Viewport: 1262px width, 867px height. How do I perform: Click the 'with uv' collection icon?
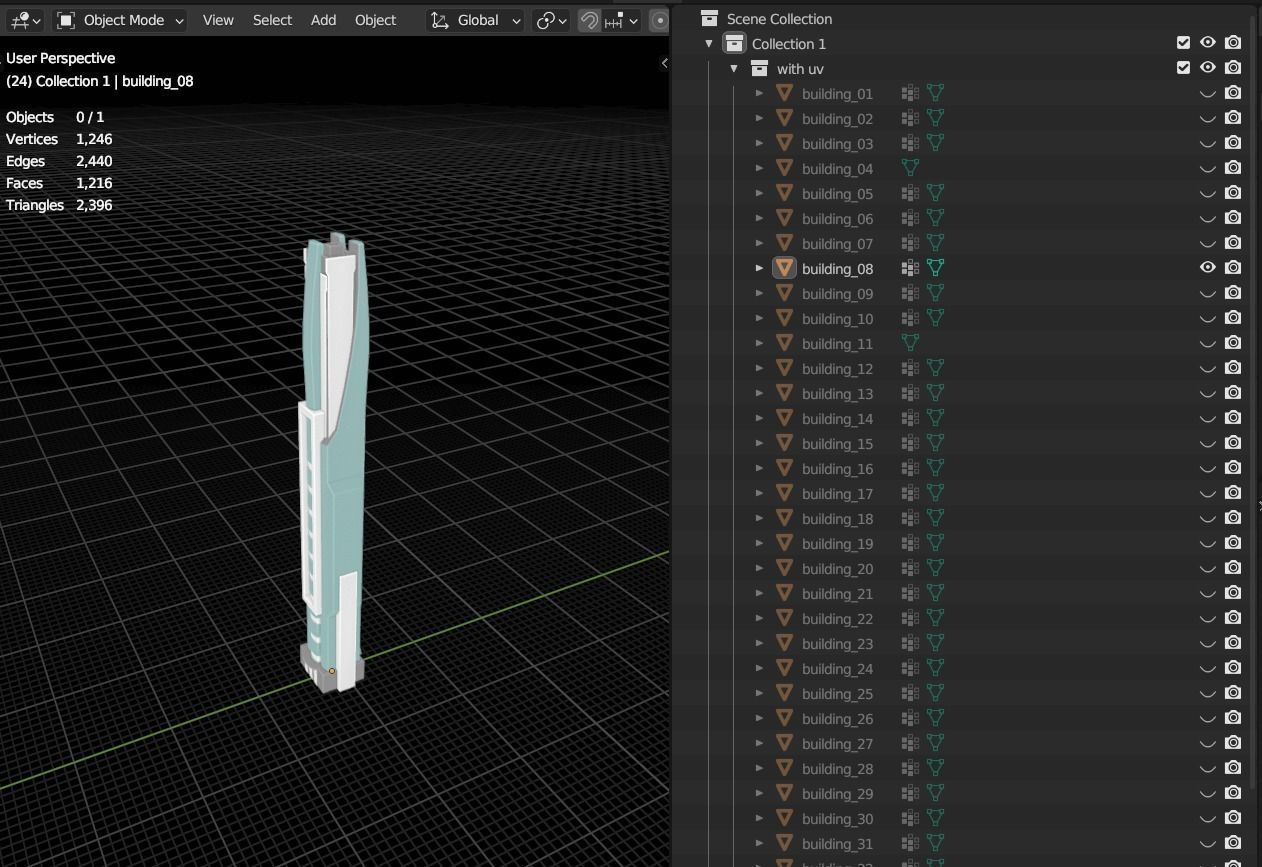(760, 69)
